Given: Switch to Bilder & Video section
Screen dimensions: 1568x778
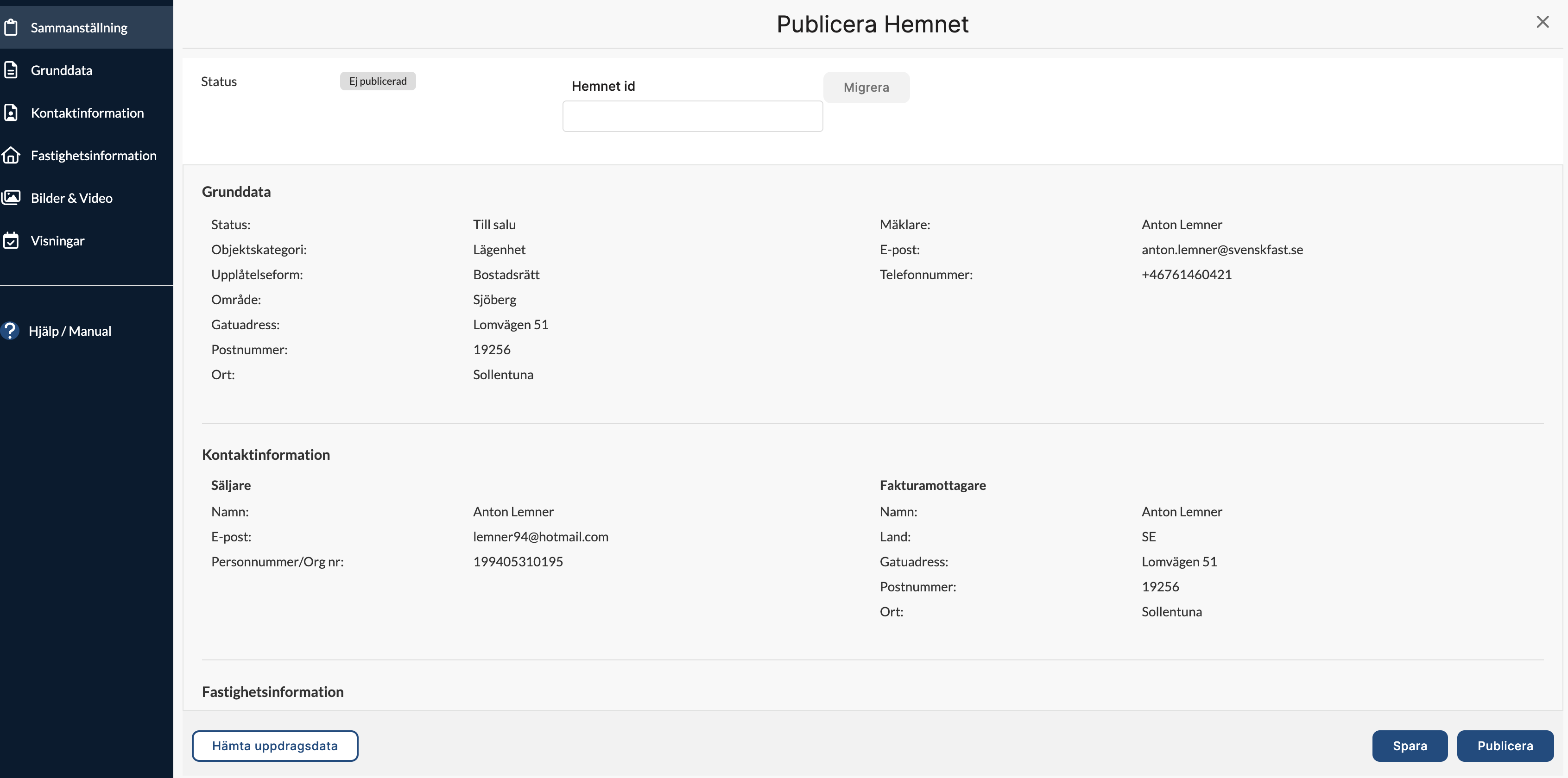Looking at the screenshot, I should coord(71,198).
